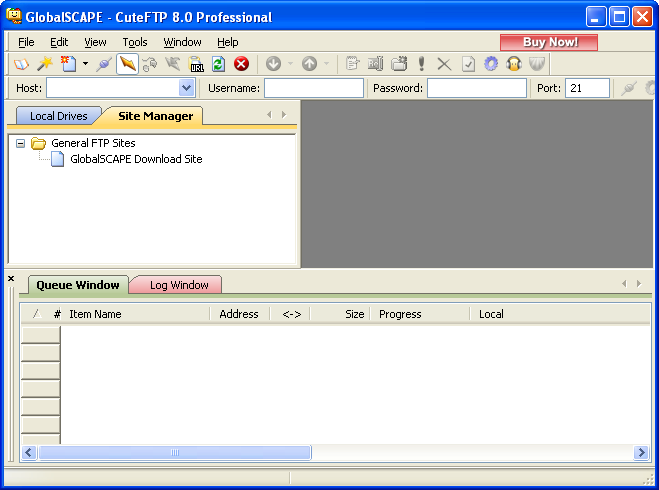
Task: Open the File menu
Action: [26, 42]
